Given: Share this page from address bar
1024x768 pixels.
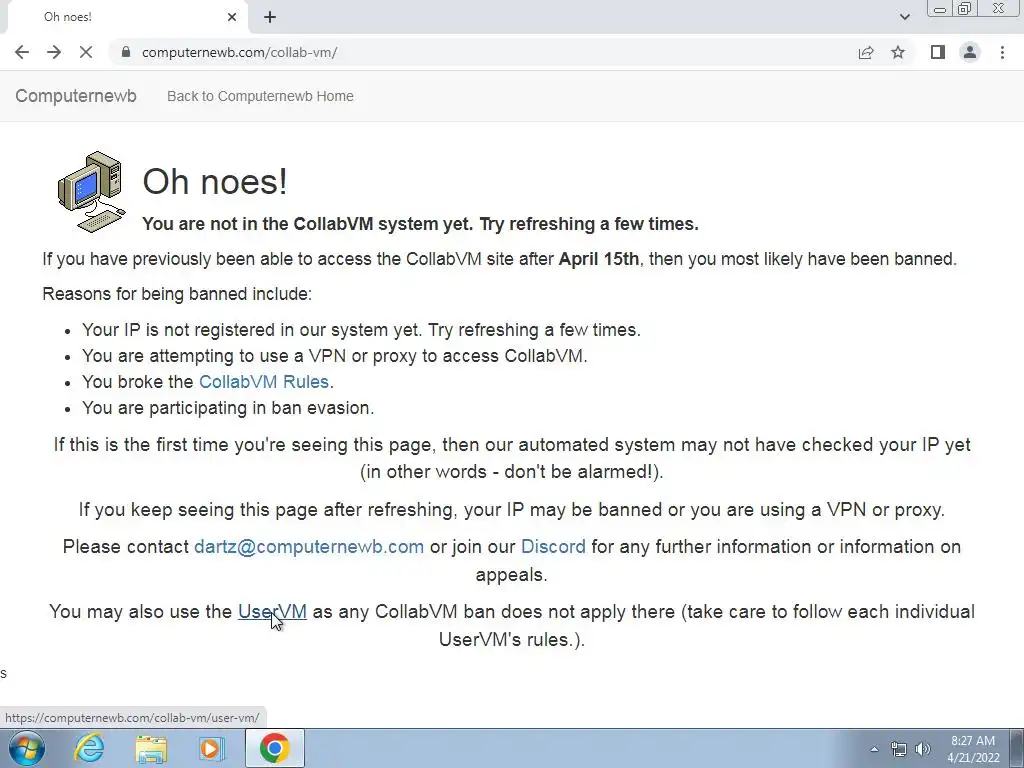Looking at the screenshot, I should (866, 52).
